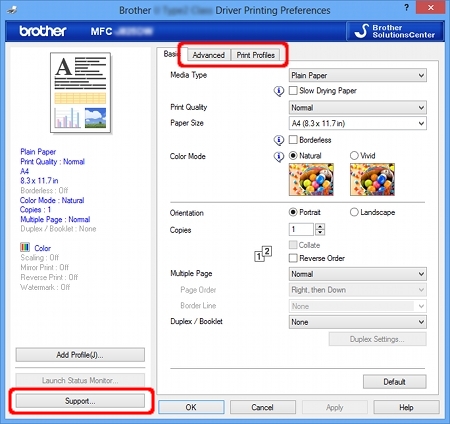
Task: Click the info icon next to Borderless
Action: [279, 140]
